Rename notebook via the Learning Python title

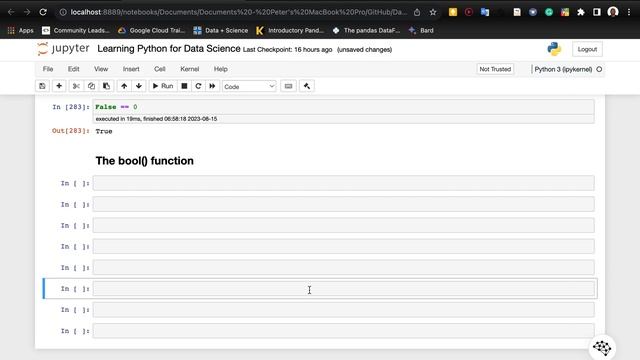pos(169,49)
